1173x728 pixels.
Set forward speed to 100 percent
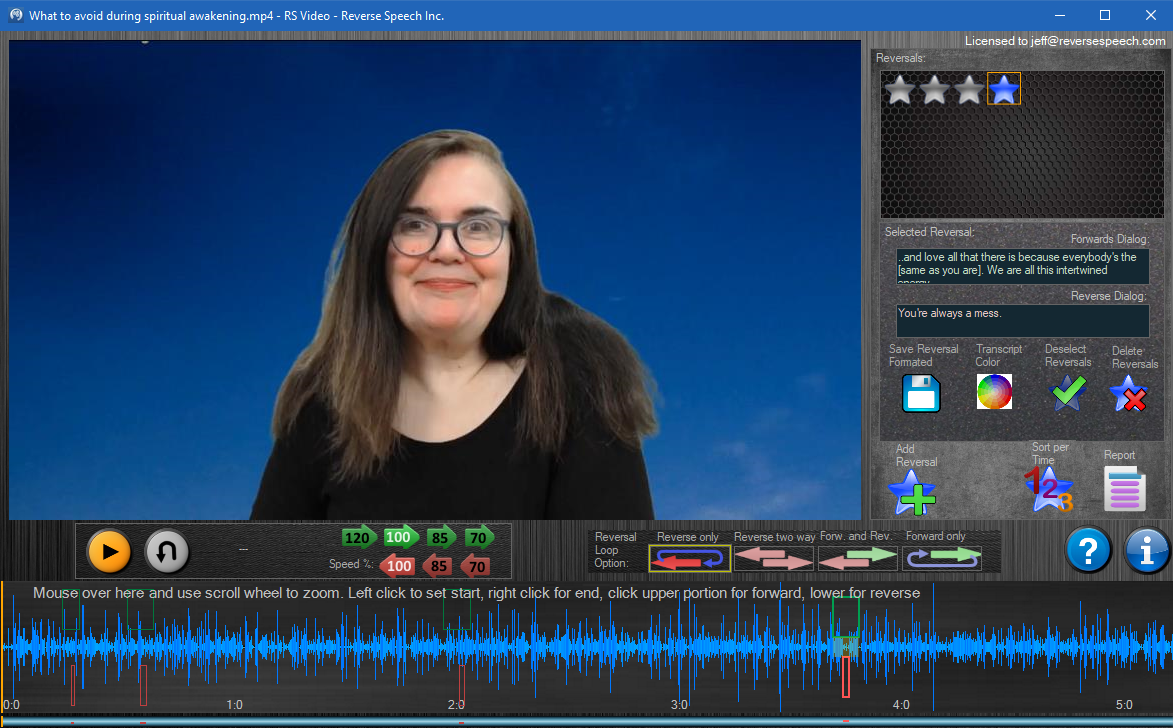point(399,537)
